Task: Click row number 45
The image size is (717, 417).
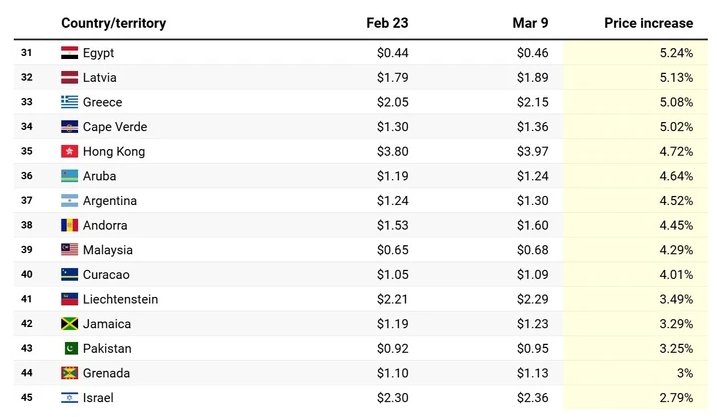Action: [x=27, y=398]
